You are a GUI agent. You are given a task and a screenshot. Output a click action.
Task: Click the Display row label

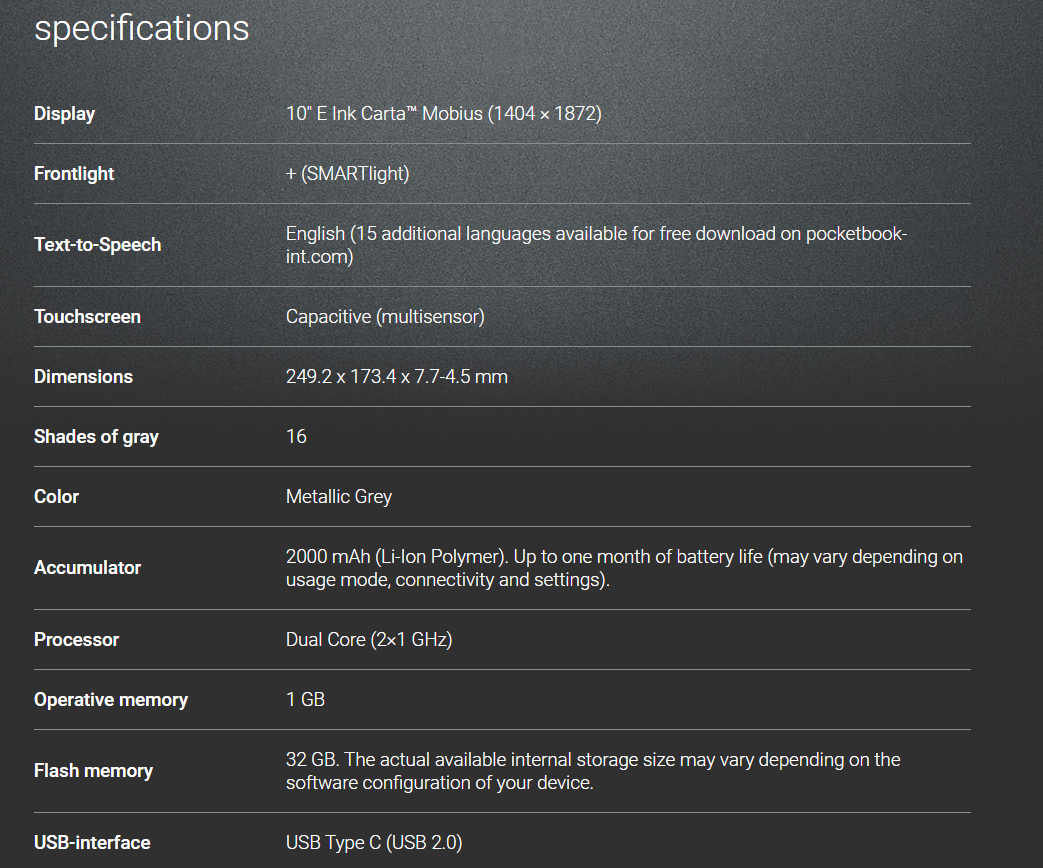point(64,114)
